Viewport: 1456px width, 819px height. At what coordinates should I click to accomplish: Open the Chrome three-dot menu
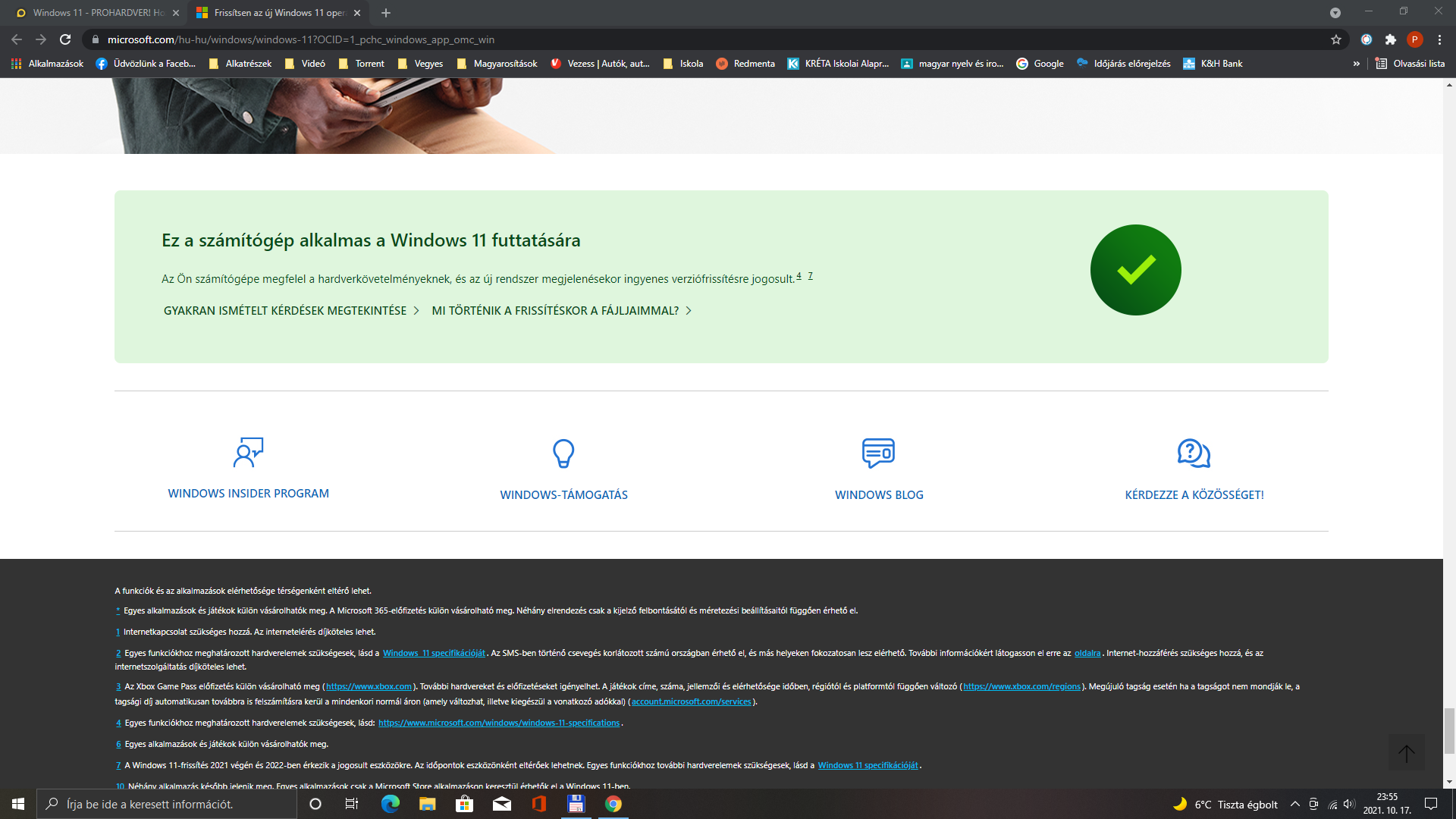[x=1439, y=39]
